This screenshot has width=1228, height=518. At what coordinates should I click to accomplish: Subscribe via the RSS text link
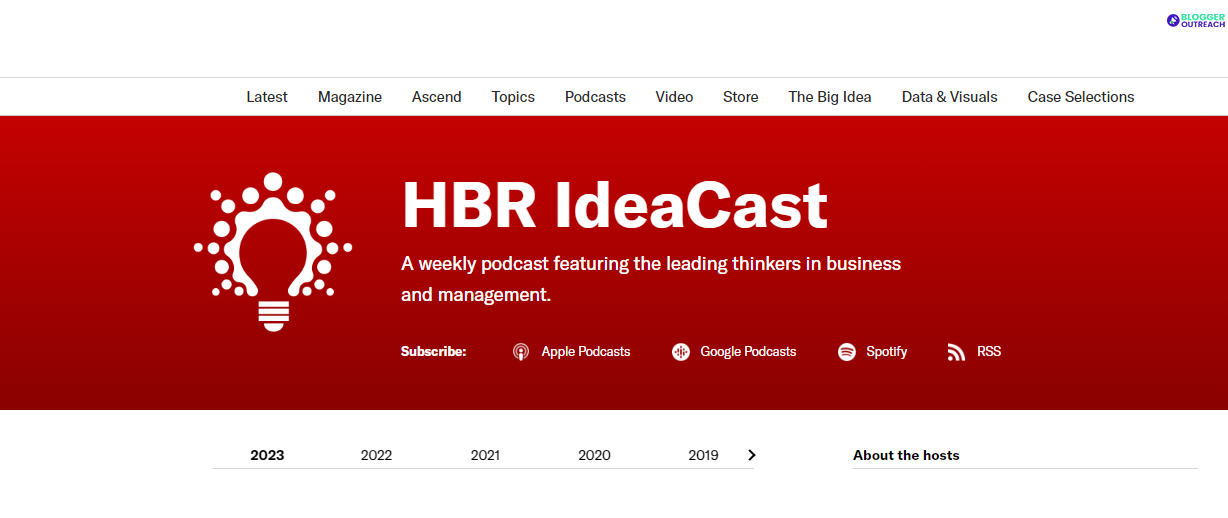pyautogui.click(x=989, y=352)
